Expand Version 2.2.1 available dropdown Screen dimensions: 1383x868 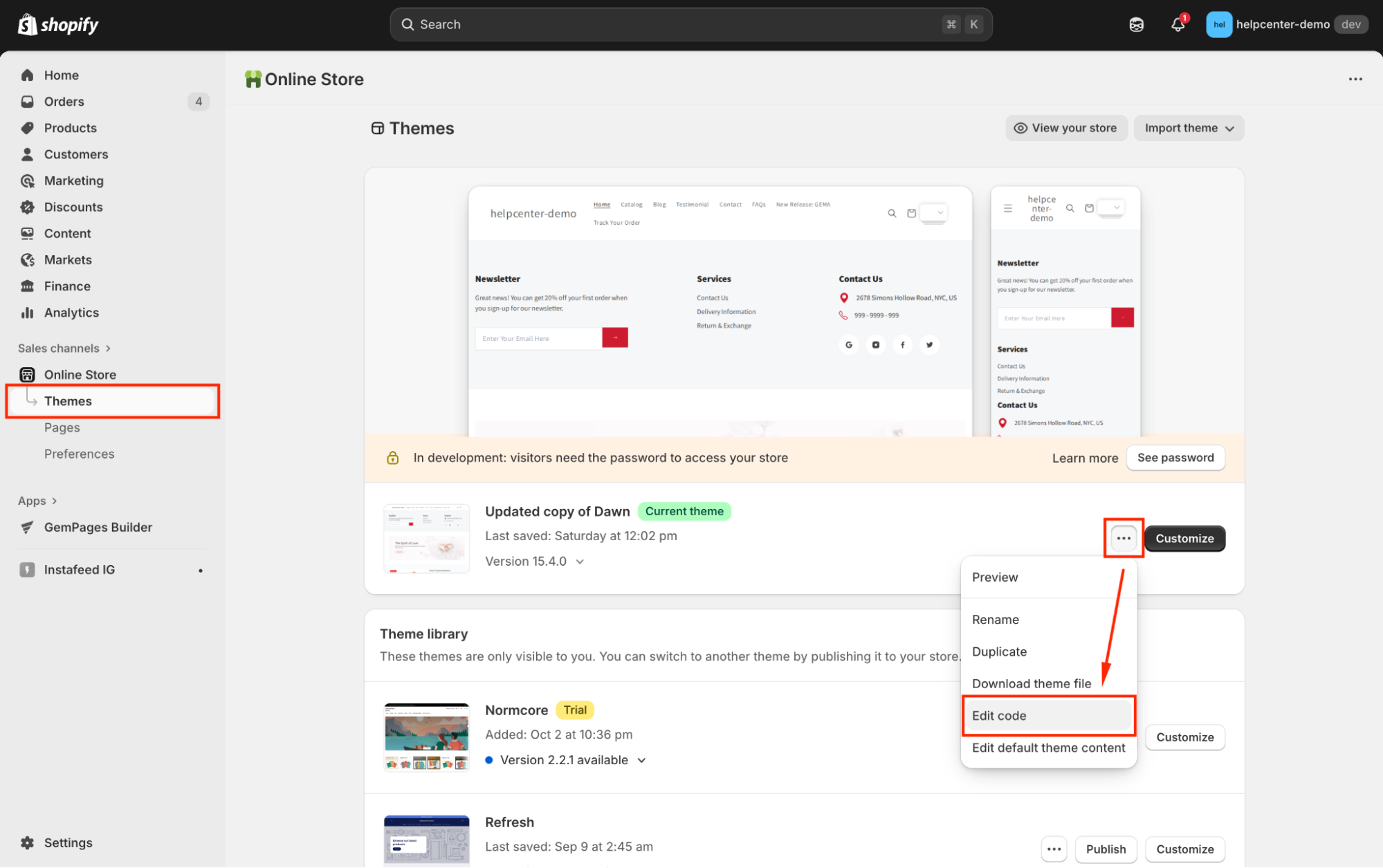pos(641,760)
